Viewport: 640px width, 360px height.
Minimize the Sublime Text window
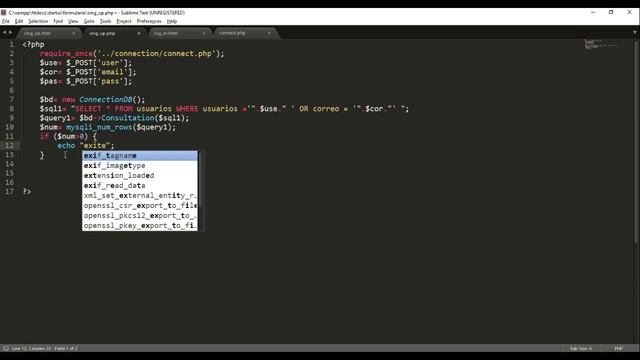[x=593, y=13]
